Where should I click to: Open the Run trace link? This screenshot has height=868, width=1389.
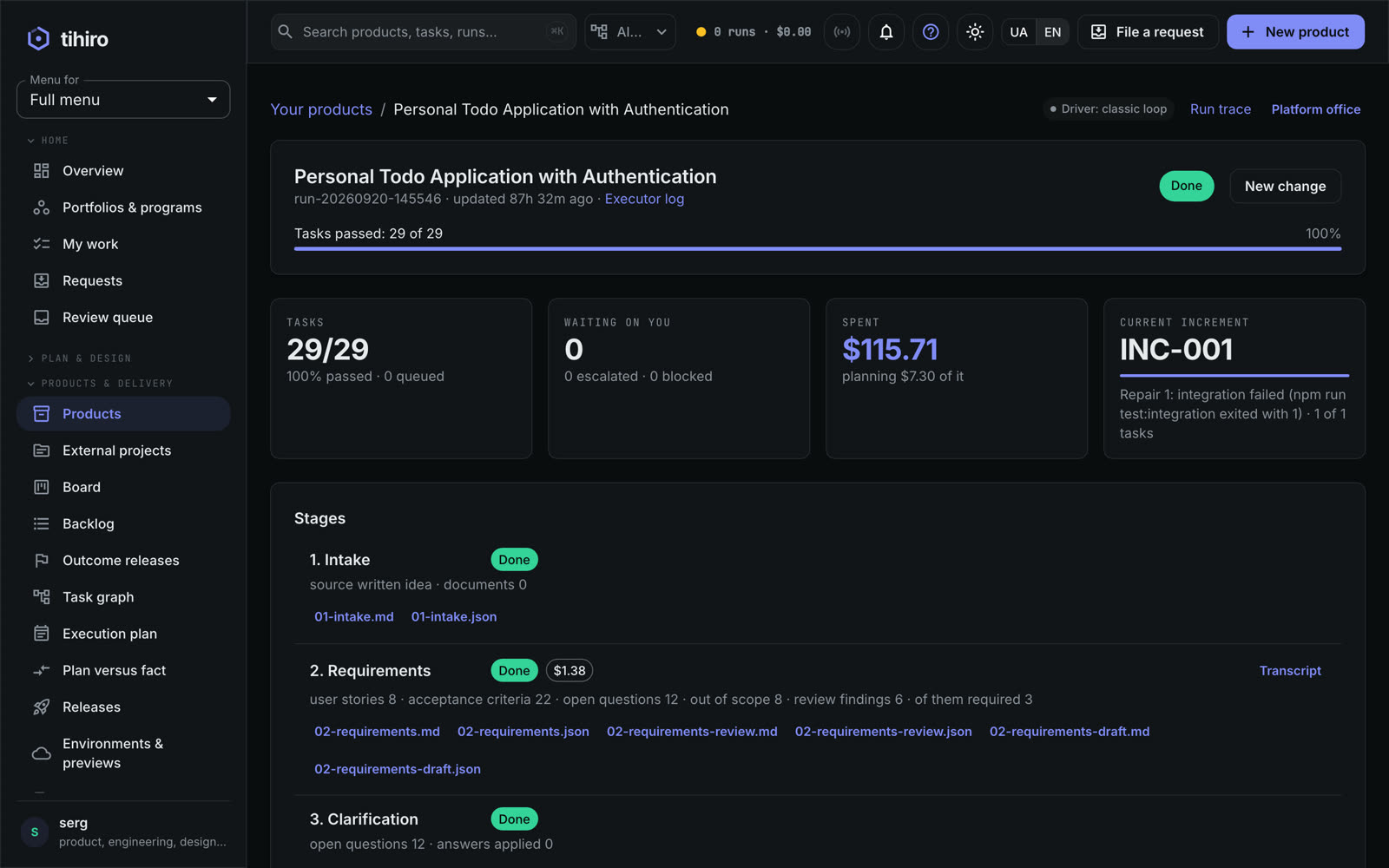click(1221, 109)
